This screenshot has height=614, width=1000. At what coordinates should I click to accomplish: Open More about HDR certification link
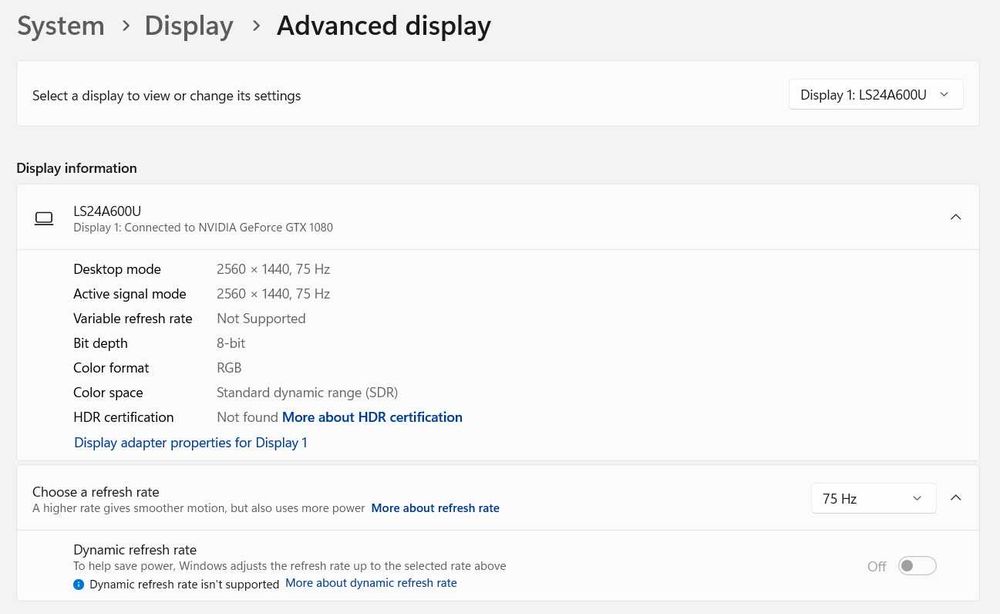pos(372,417)
